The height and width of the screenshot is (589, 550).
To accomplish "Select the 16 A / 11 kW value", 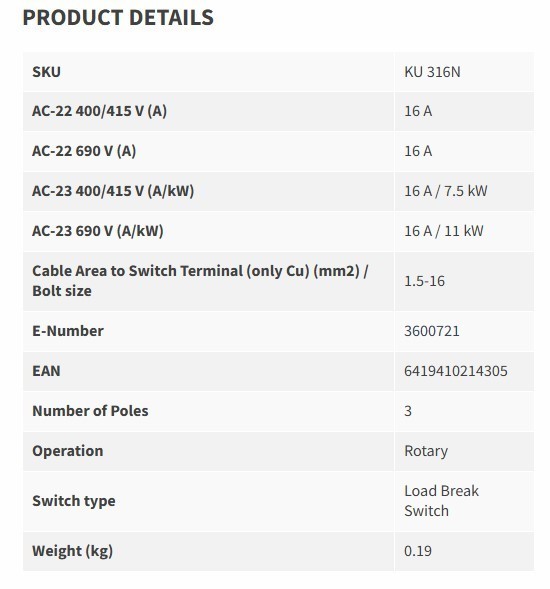I will tap(444, 231).
